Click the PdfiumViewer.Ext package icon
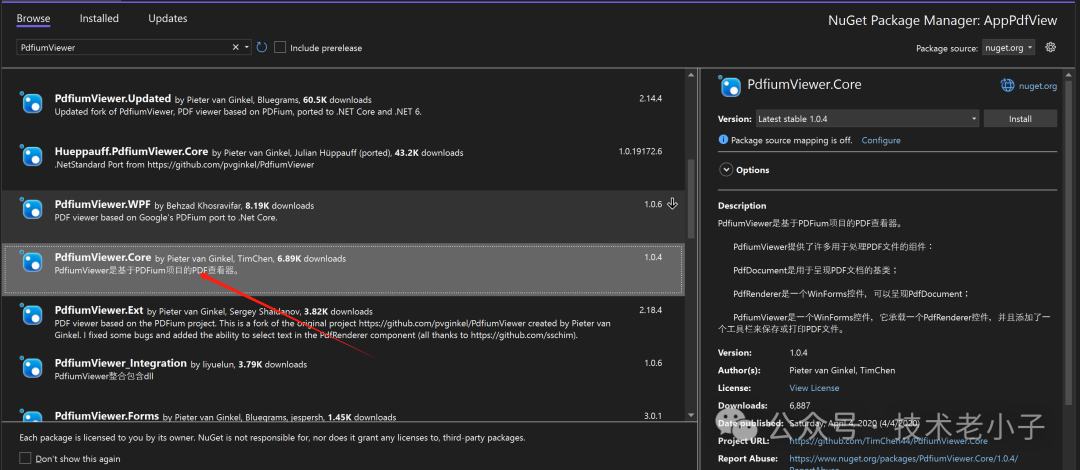This screenshot has width=1080, height=470. pyautogui.click(x=32, y=316)
